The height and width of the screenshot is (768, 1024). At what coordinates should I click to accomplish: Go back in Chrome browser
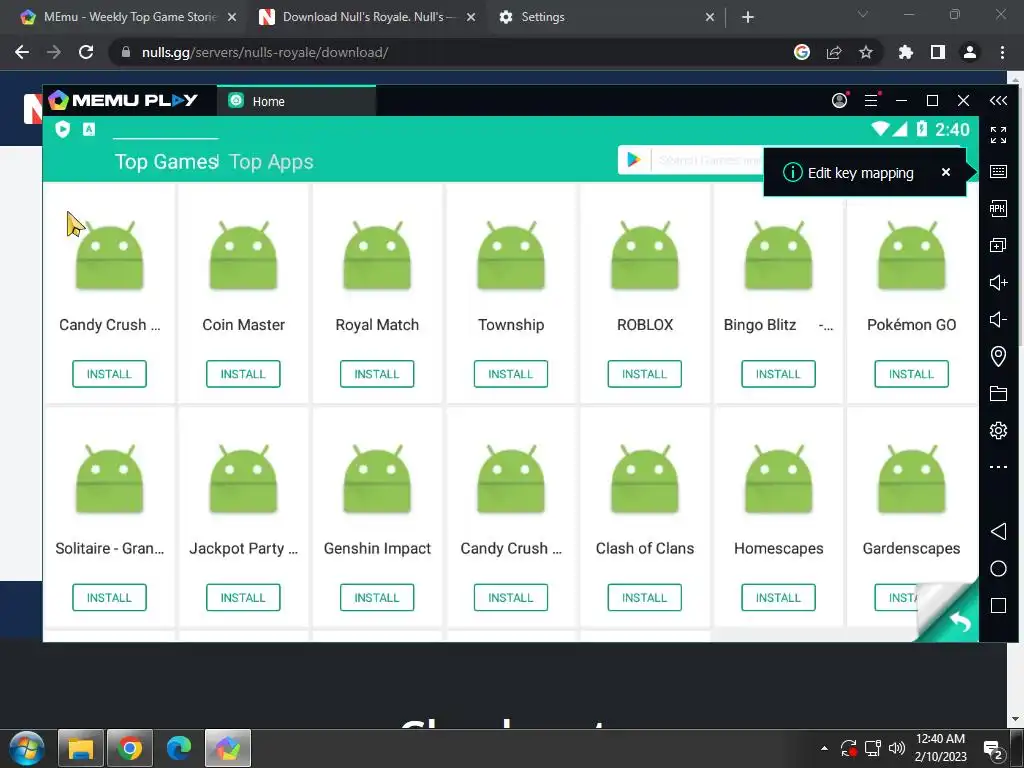(22, 52)
